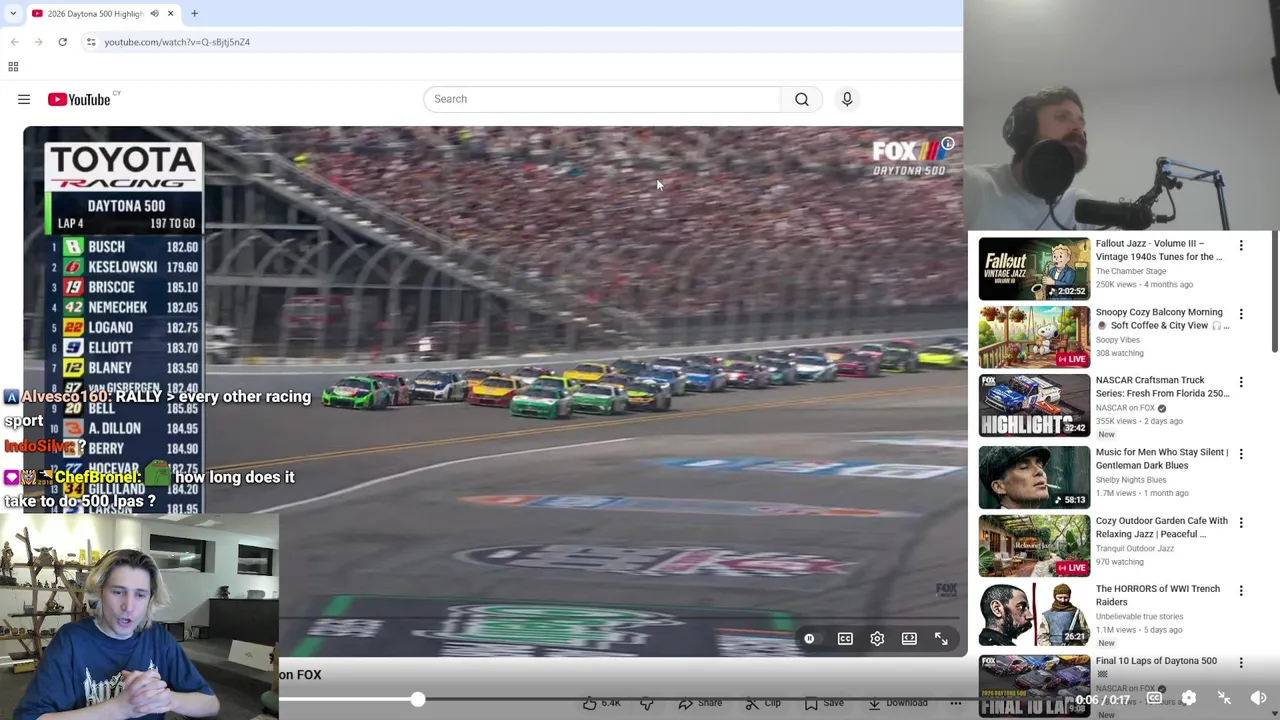
Task: Dislike the video
Action: (647, 703)
